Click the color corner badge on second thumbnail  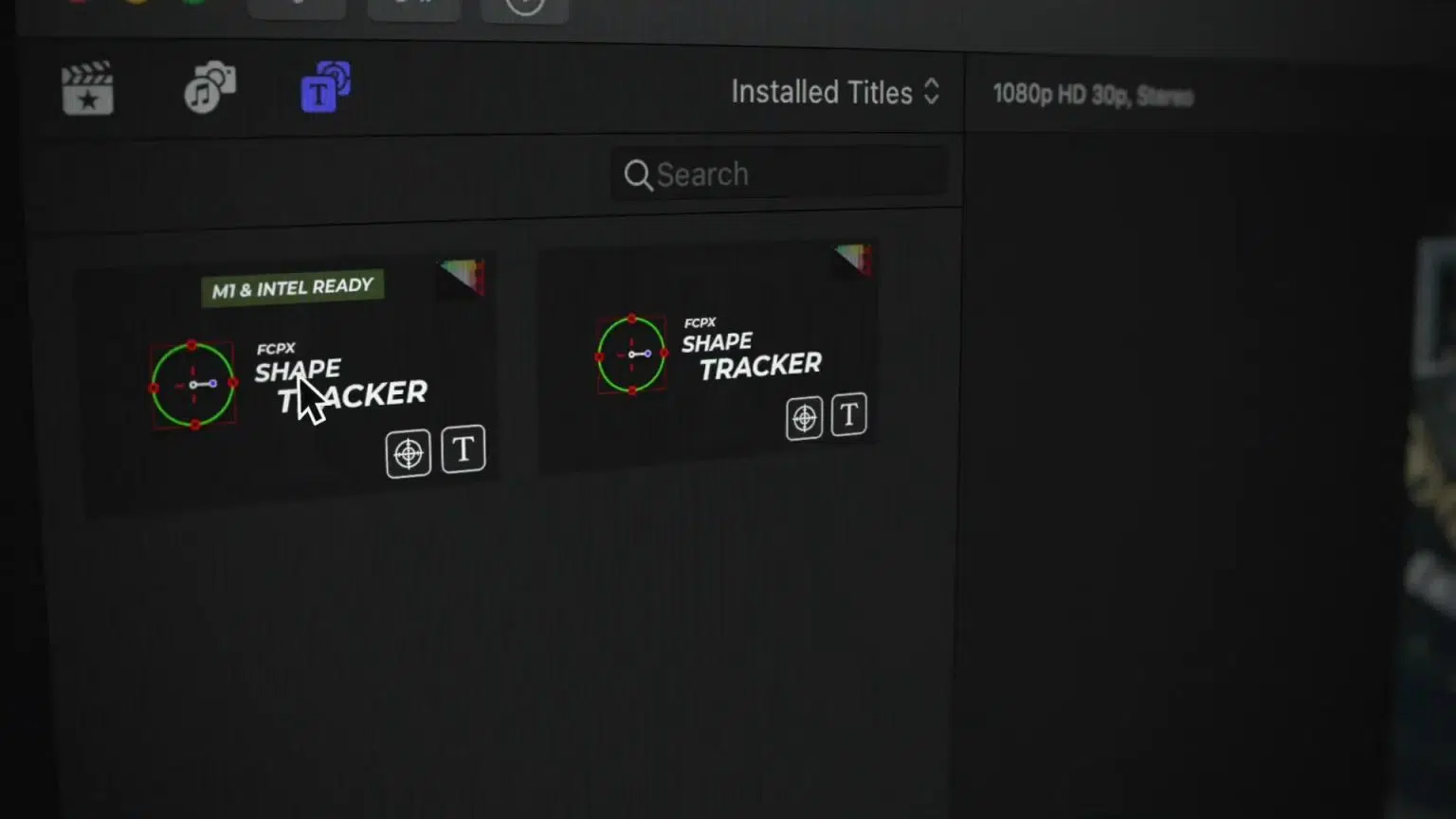(853, 259)
